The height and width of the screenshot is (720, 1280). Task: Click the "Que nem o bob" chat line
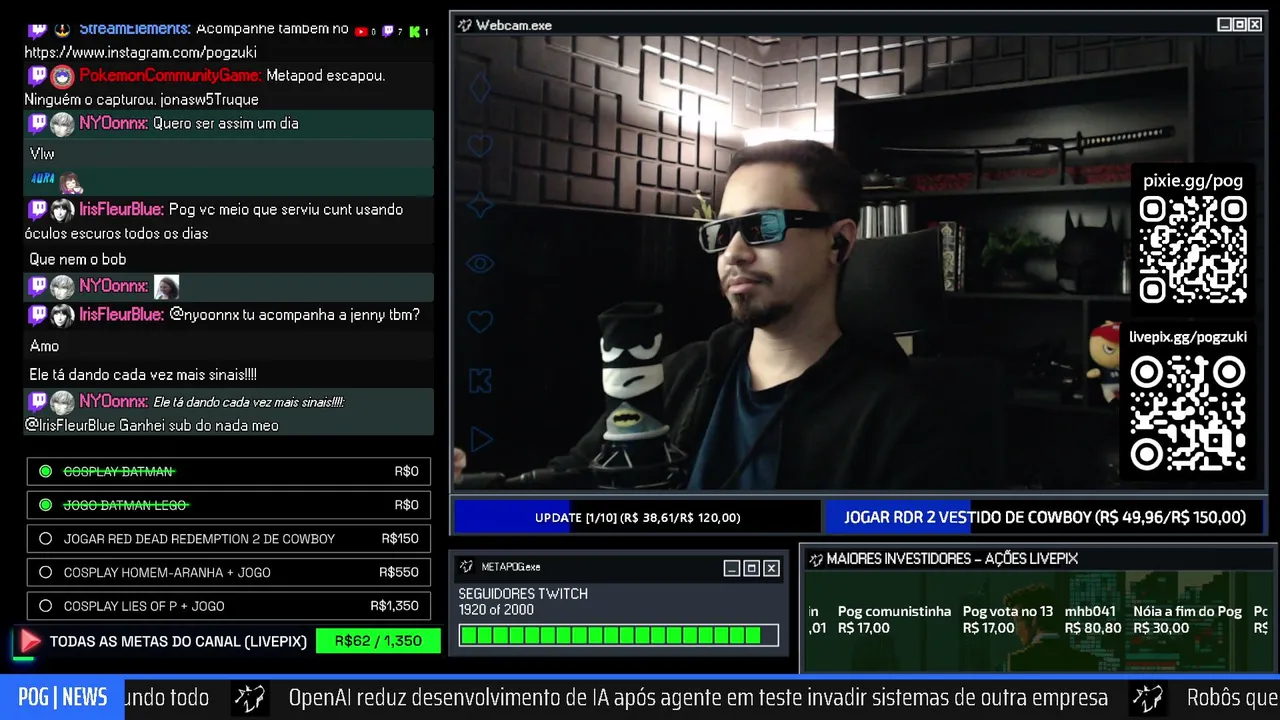point(78,260)
